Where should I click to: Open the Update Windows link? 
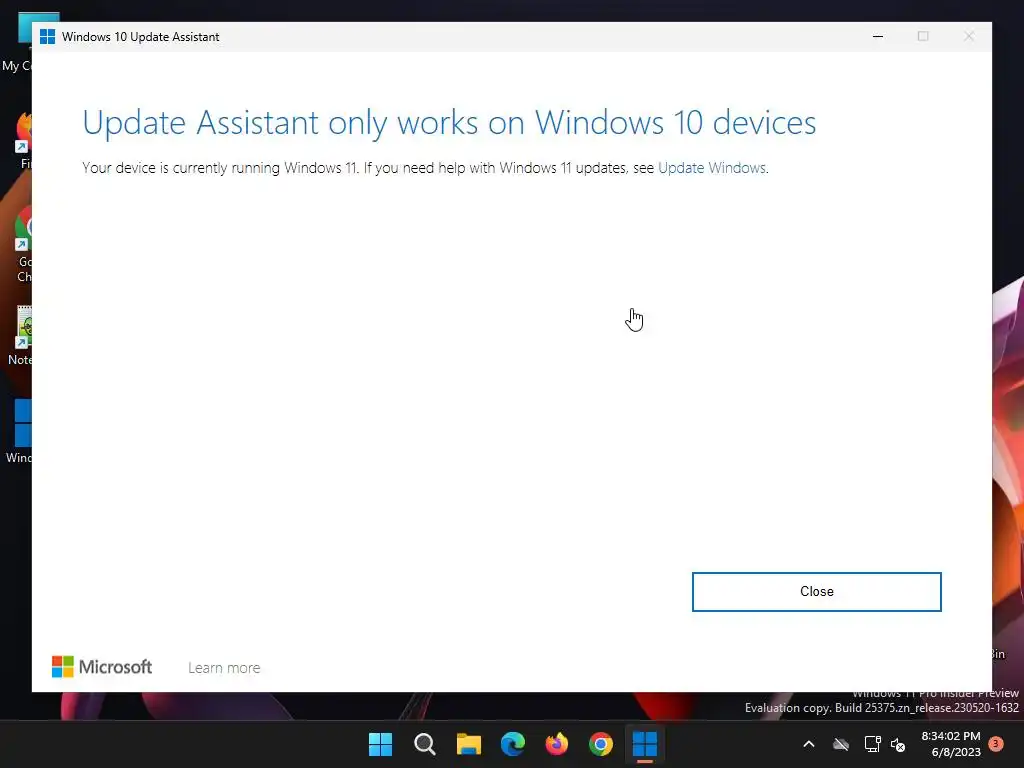711,168
